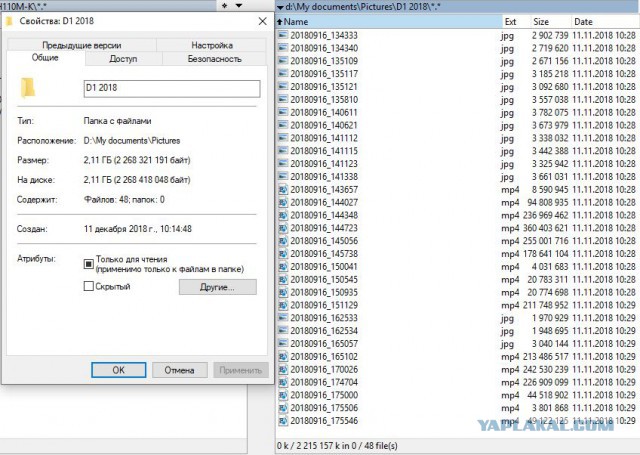Click the jpg file icon for 20180916_134333
Viewport: 640px width, 455px height.
click(x=283, y=35)
